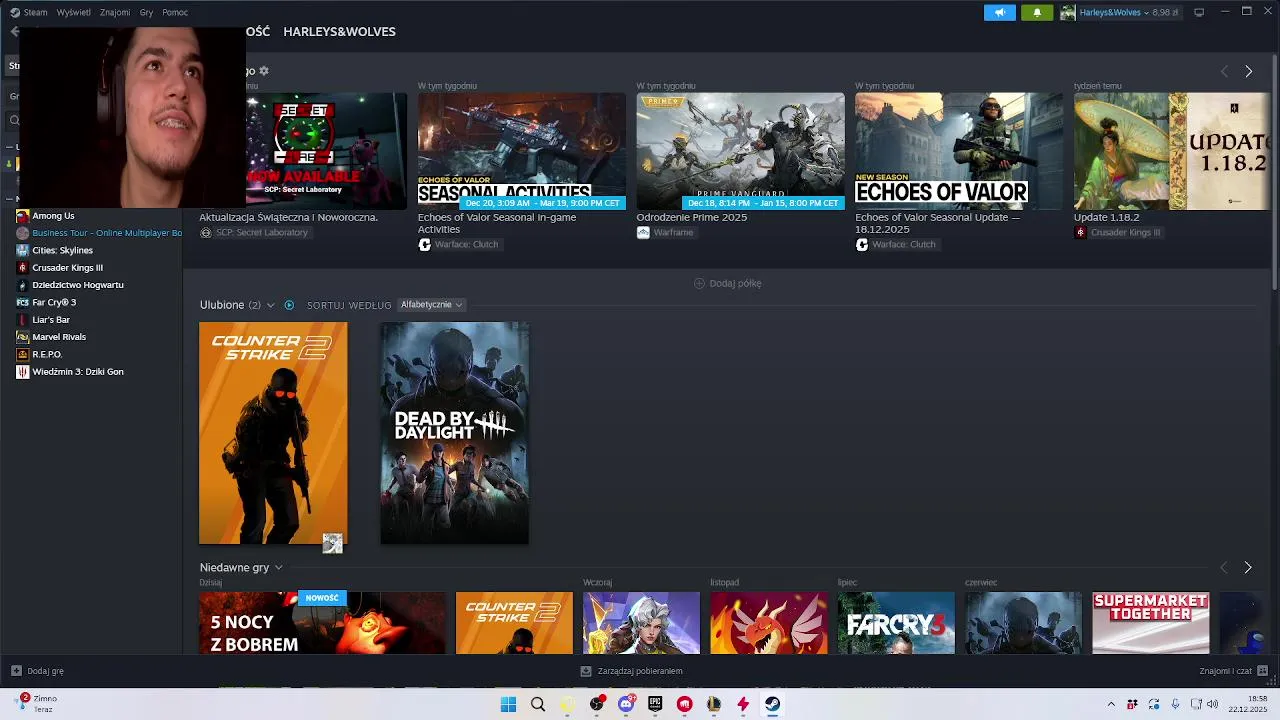Open the Alfabetycznie sort dropdown
This screenshot has height=720, width=1280.
(x=431, y=305)
